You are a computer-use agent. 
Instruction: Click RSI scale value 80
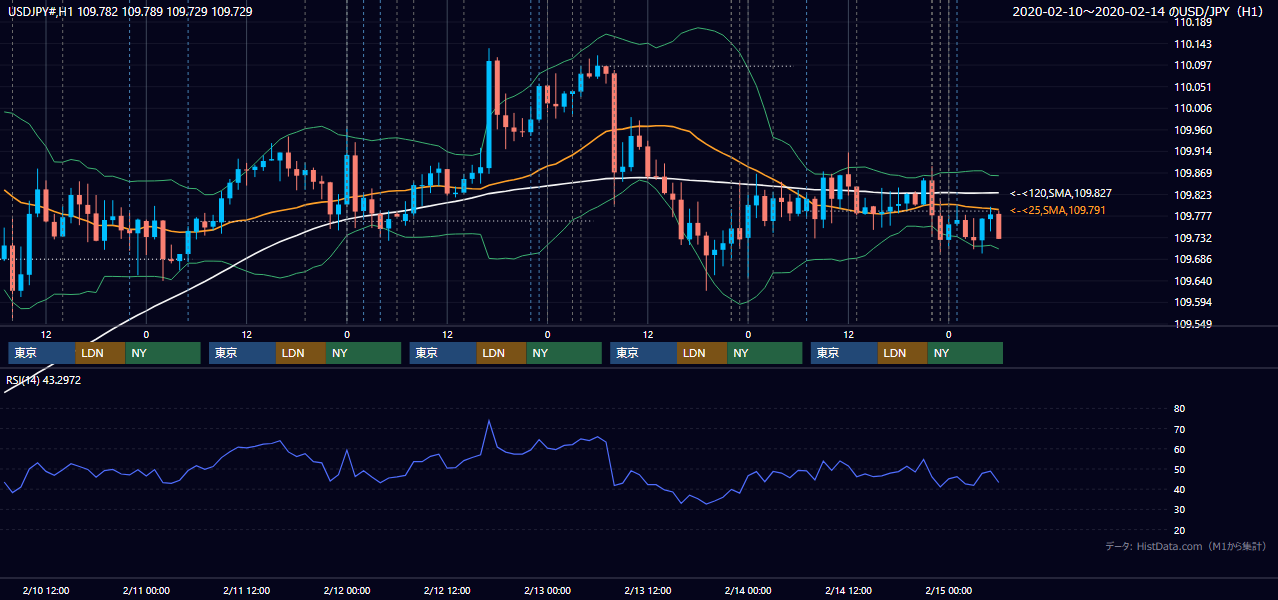click(x=1179, y=409)
